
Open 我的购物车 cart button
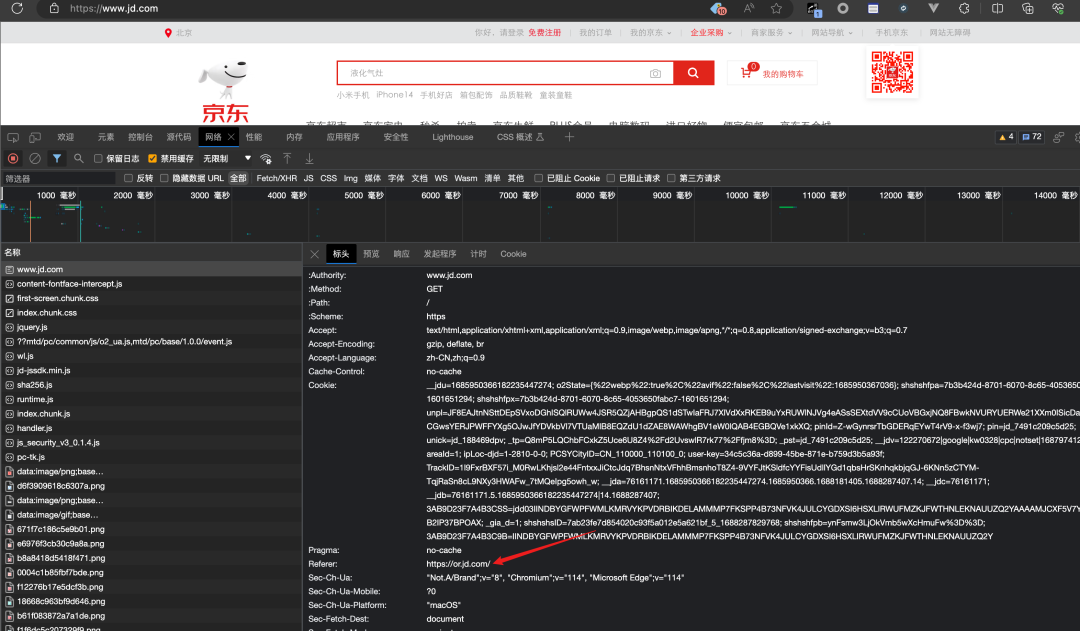click(x=772, y=73)
